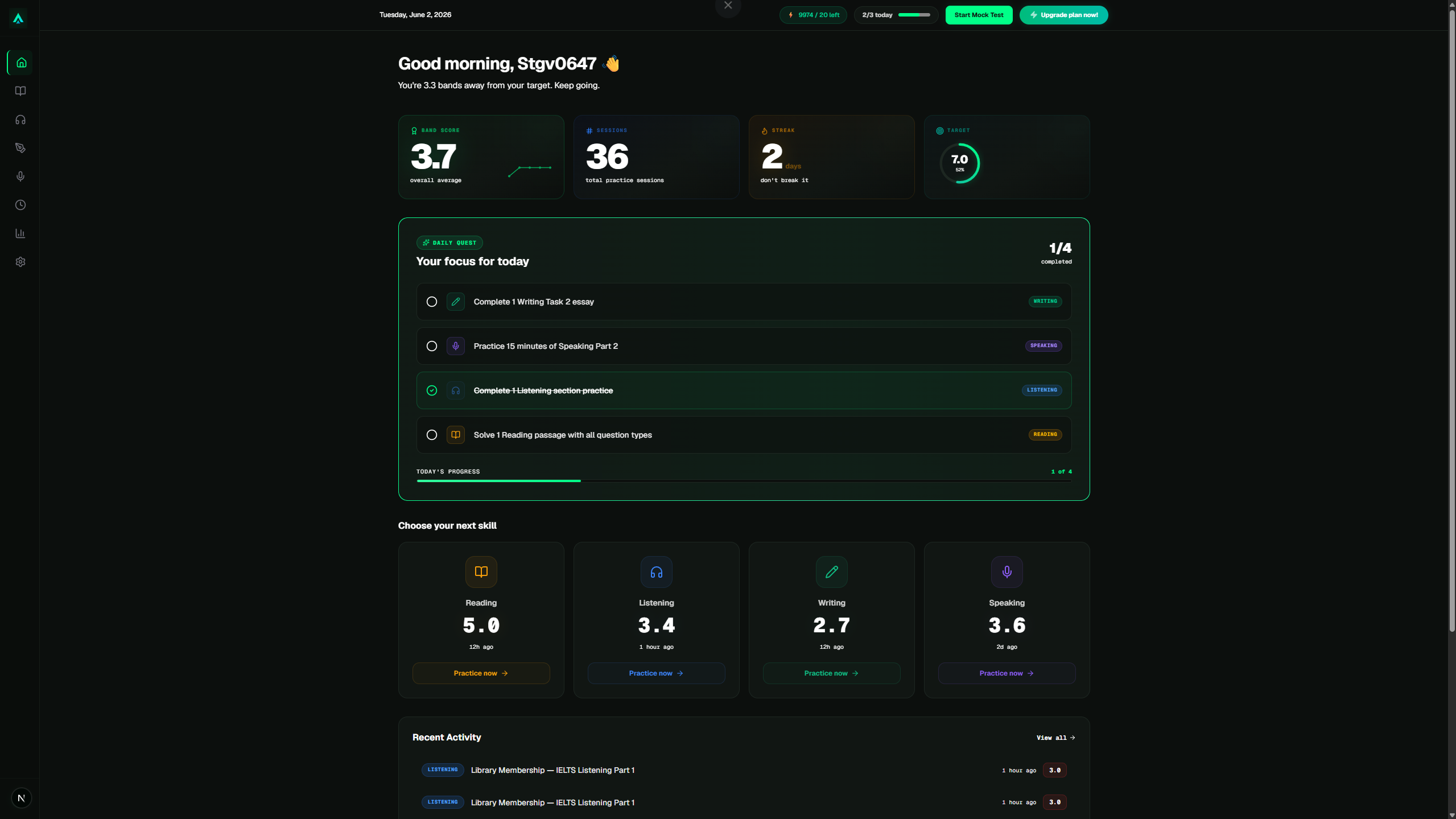Click the Start Mock Test button

(979, 15)
